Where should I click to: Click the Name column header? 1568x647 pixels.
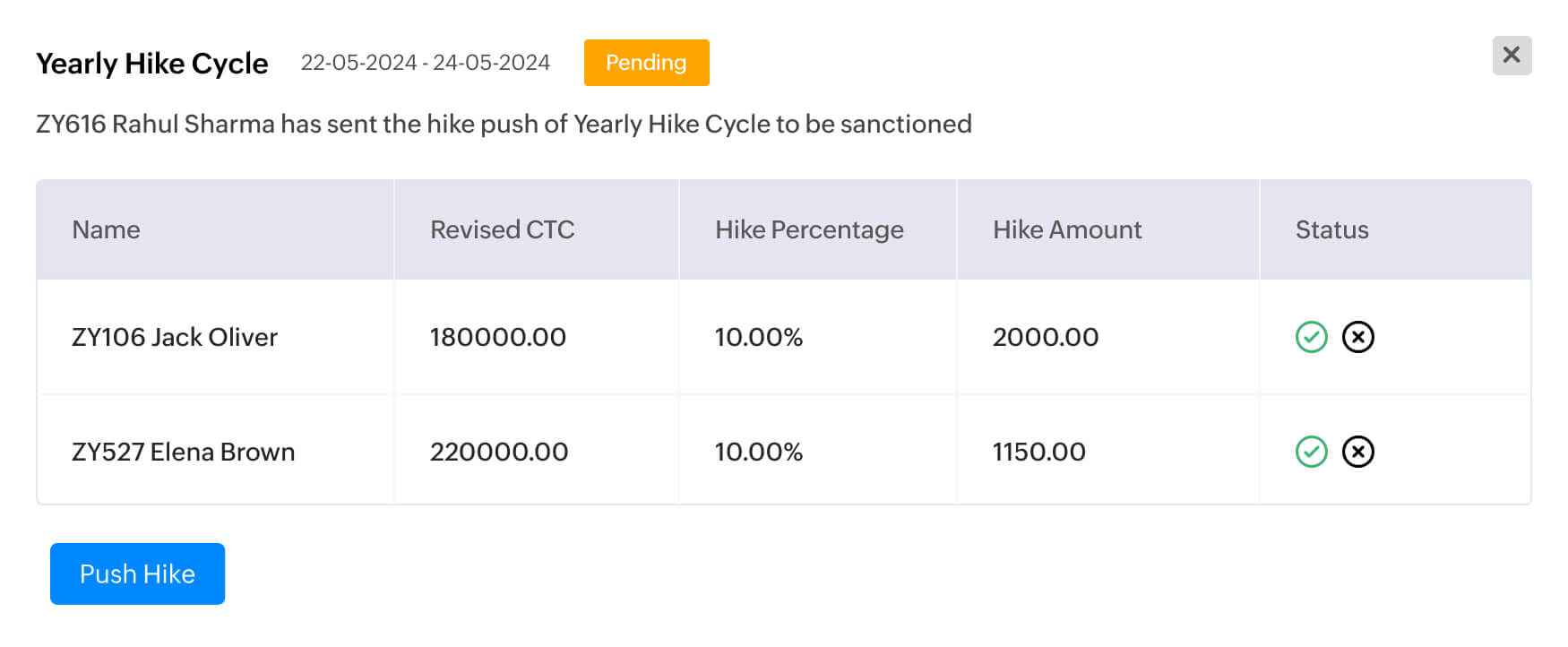106,229
